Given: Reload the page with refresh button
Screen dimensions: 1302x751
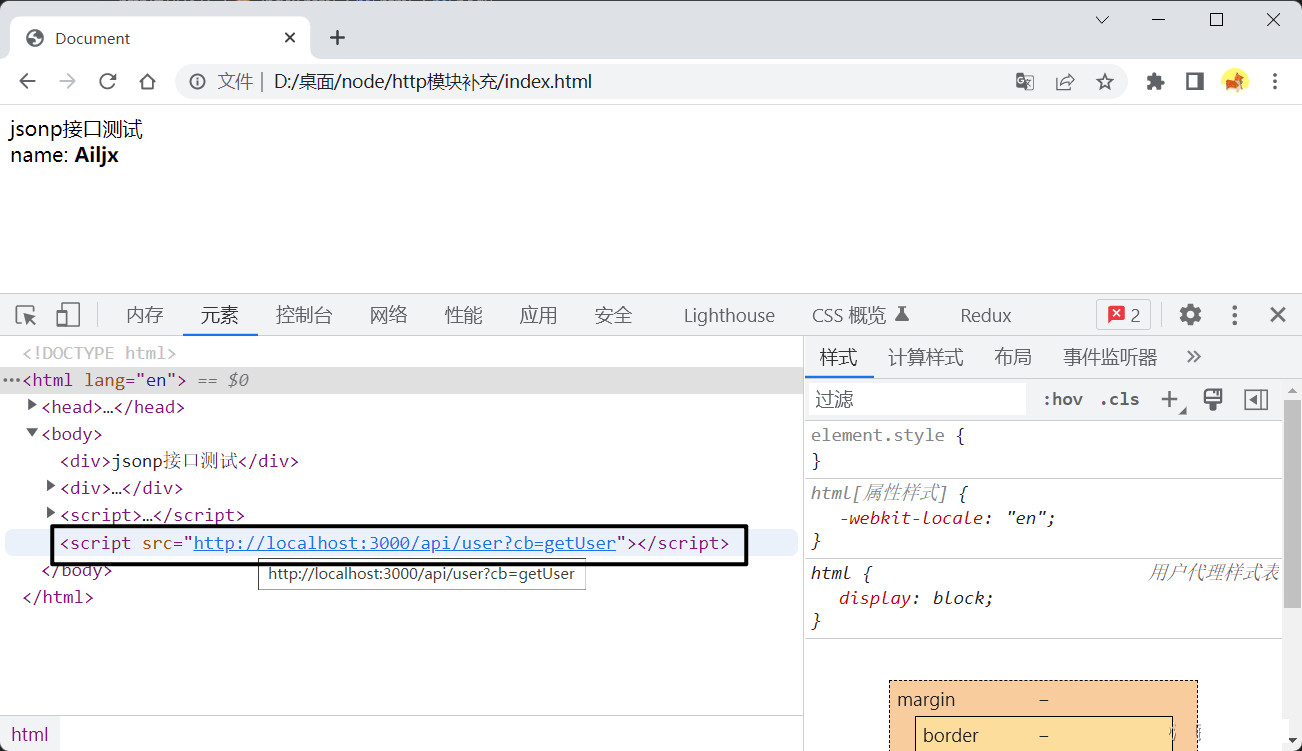Looking at the screenshot, I should tap(108, 82).
